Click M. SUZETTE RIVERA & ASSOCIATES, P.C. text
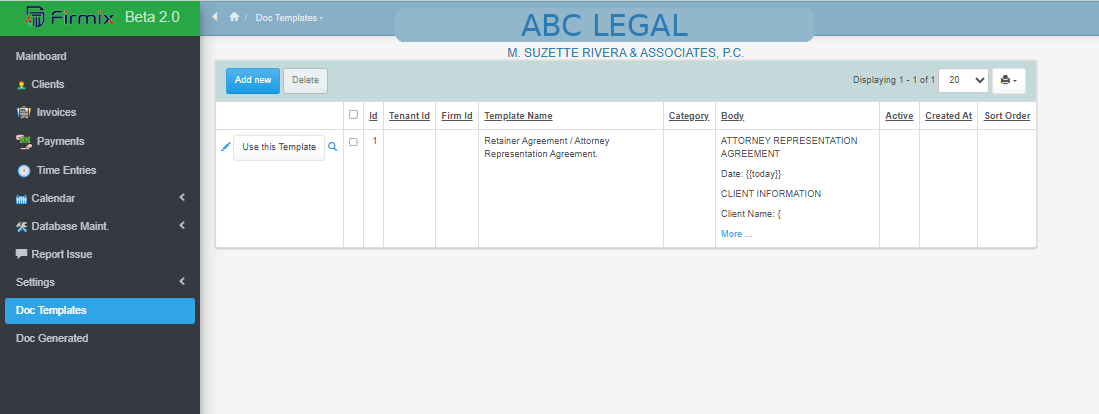Image resolution: width=1099 pixels, height=414 pixels. point(625,53)
